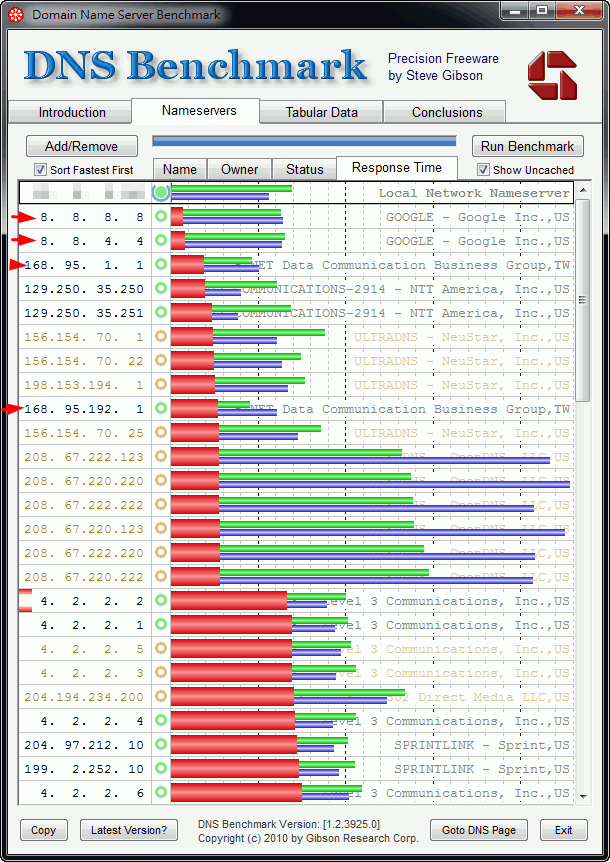Click orange status icon of 198.153.194.1
The width and height of the screenshot is (610, 862).
160,384
